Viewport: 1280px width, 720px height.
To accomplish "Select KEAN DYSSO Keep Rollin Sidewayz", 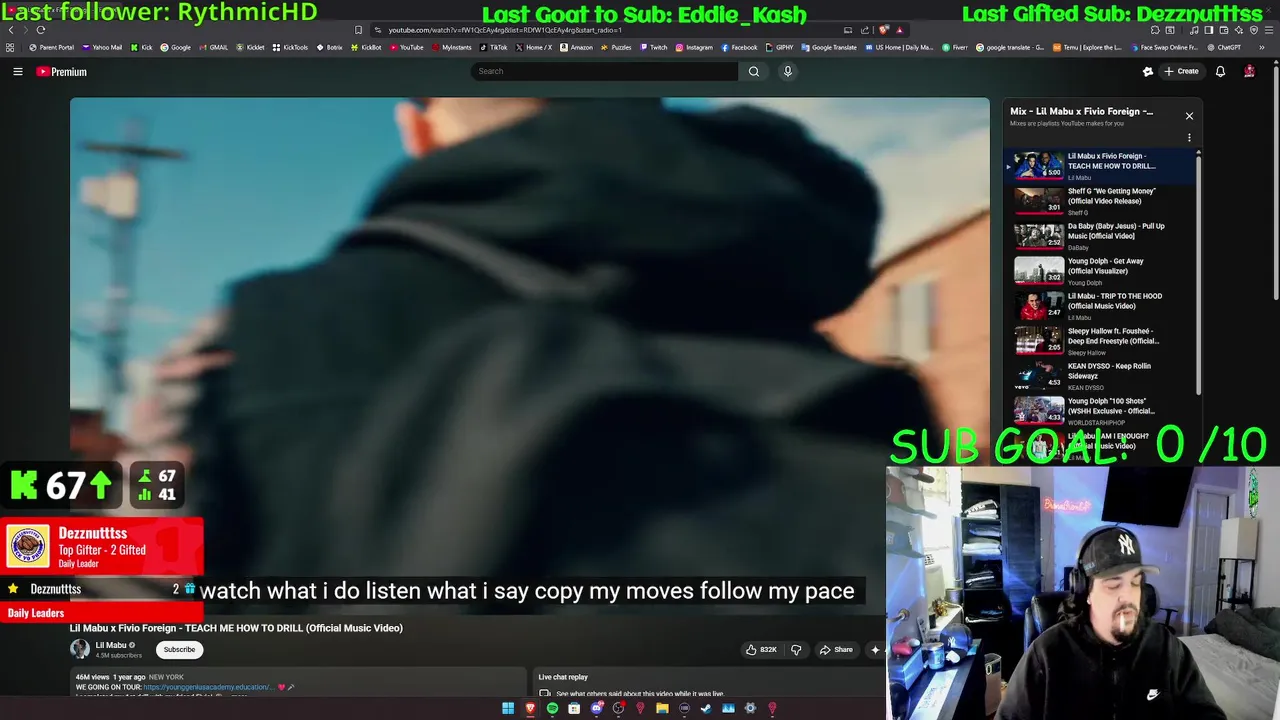I will click(1099, 376).
